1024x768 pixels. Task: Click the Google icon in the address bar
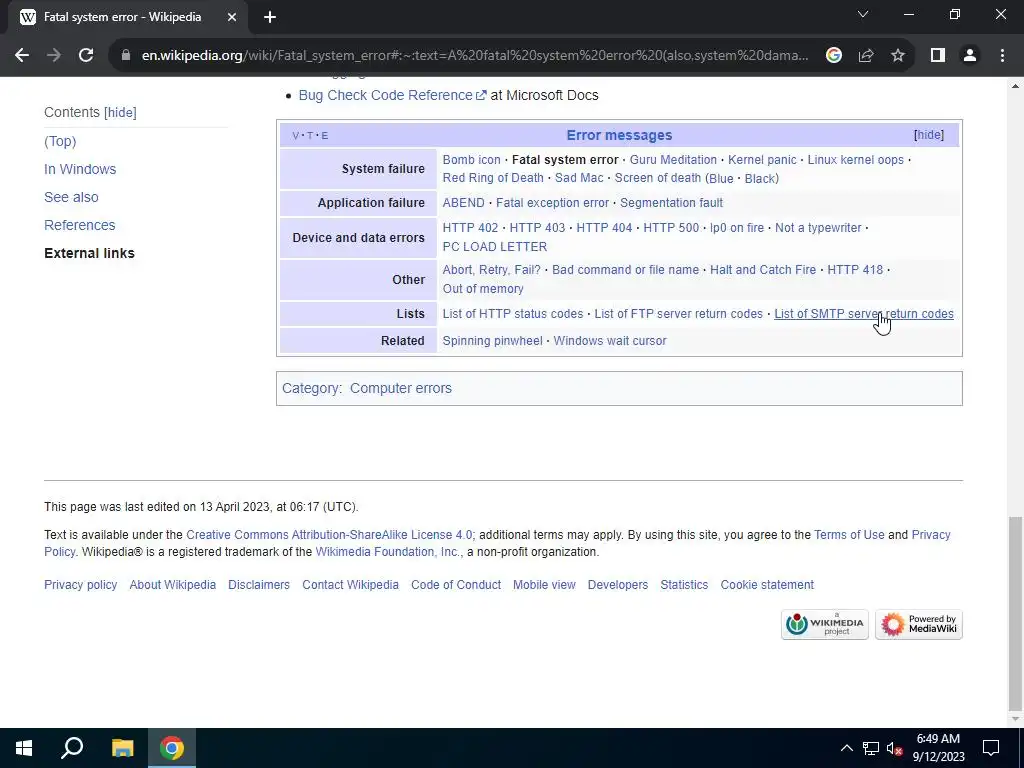pos(833,56)
